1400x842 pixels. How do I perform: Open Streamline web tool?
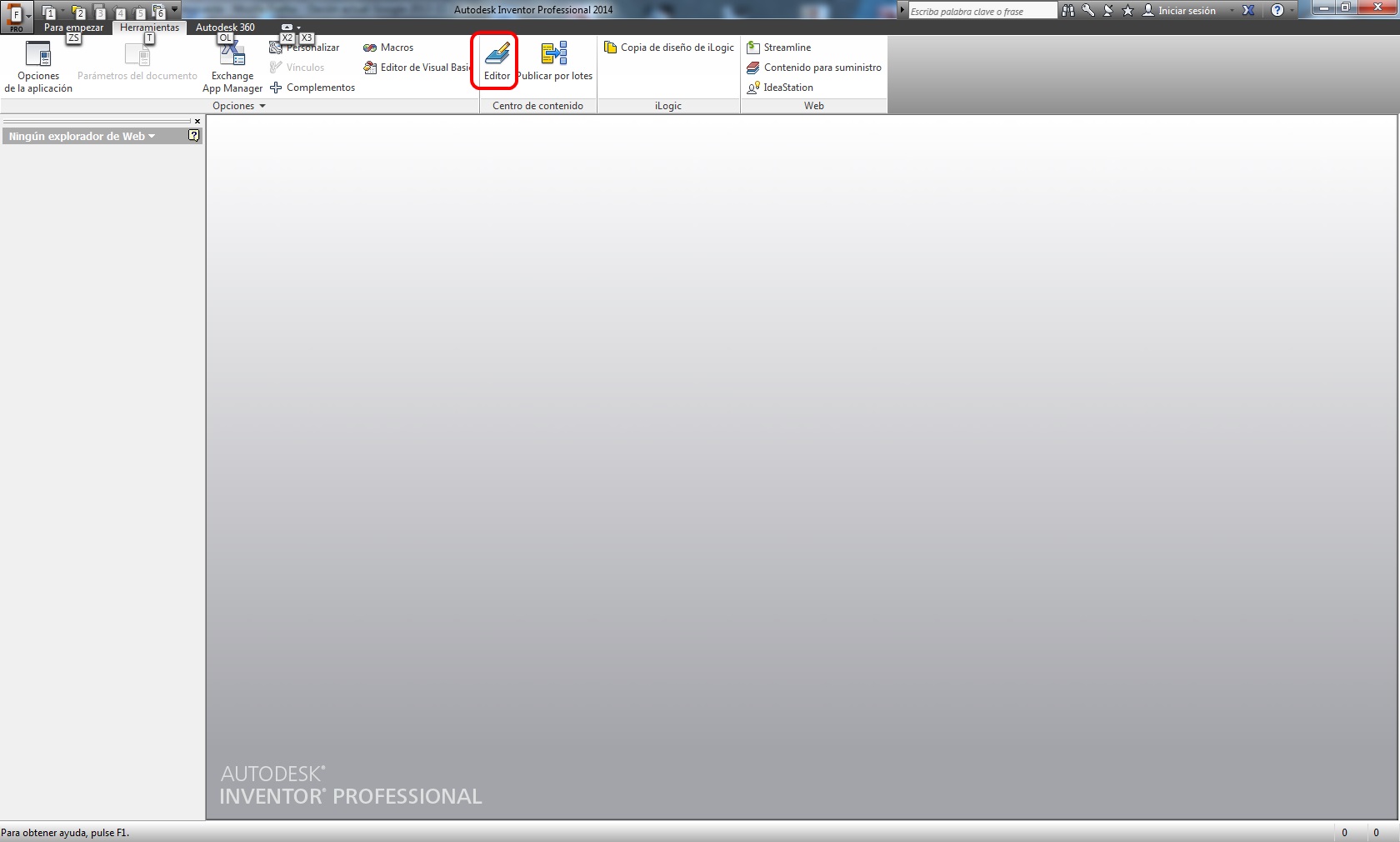(x=779, y=48)
